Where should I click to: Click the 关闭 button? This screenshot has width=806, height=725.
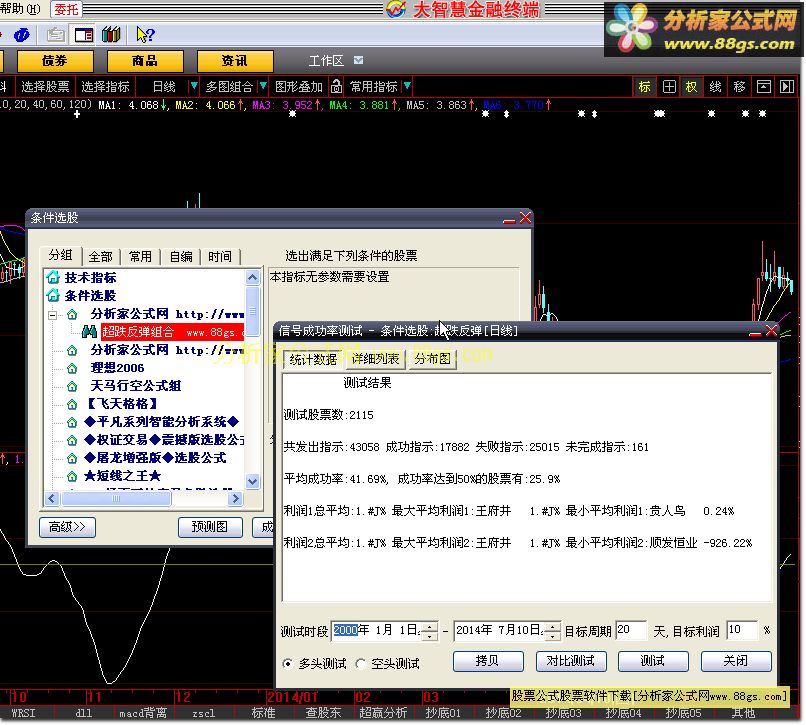pos(736,661)
